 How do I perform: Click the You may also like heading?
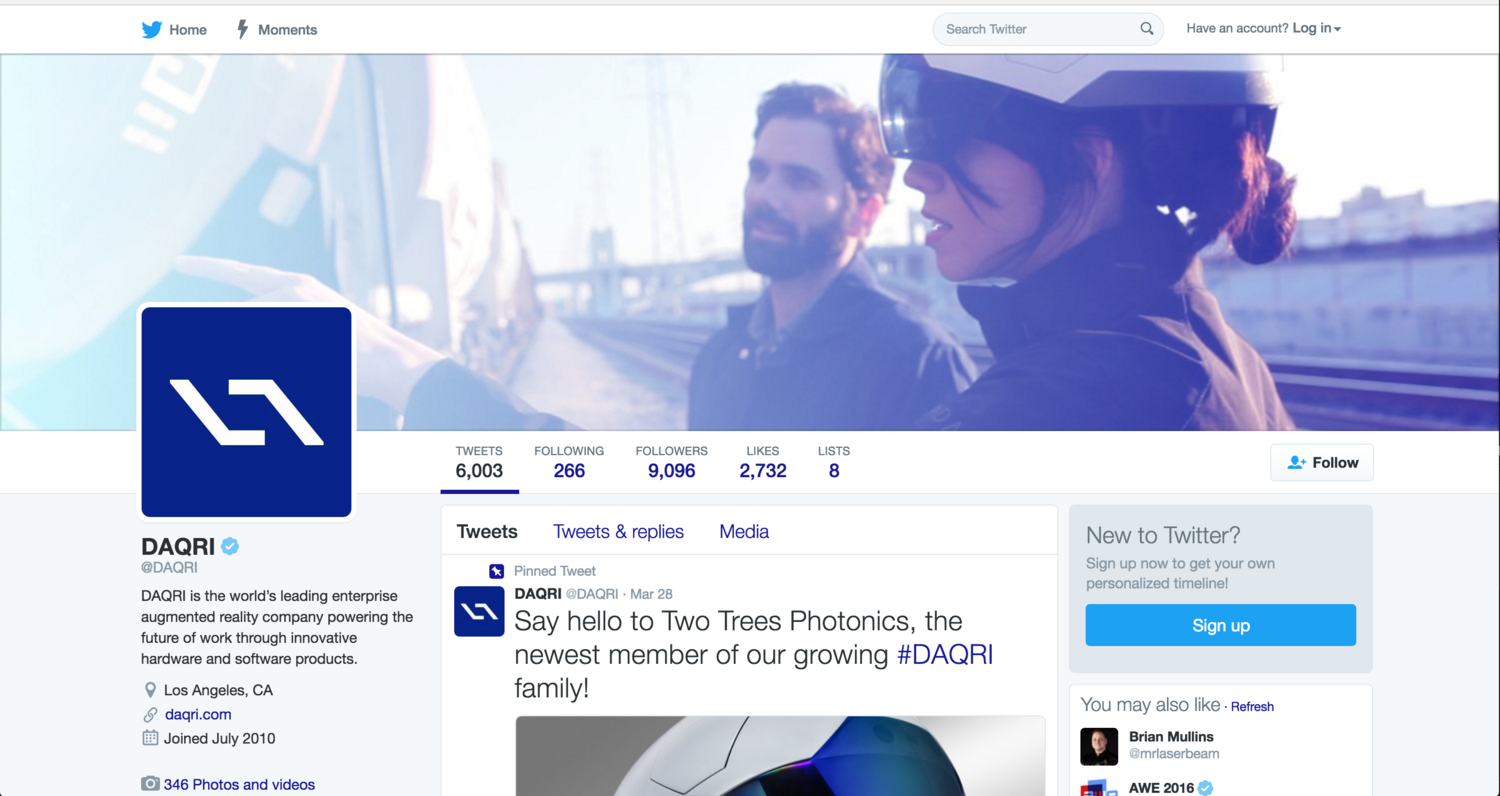pos(1151,705)
